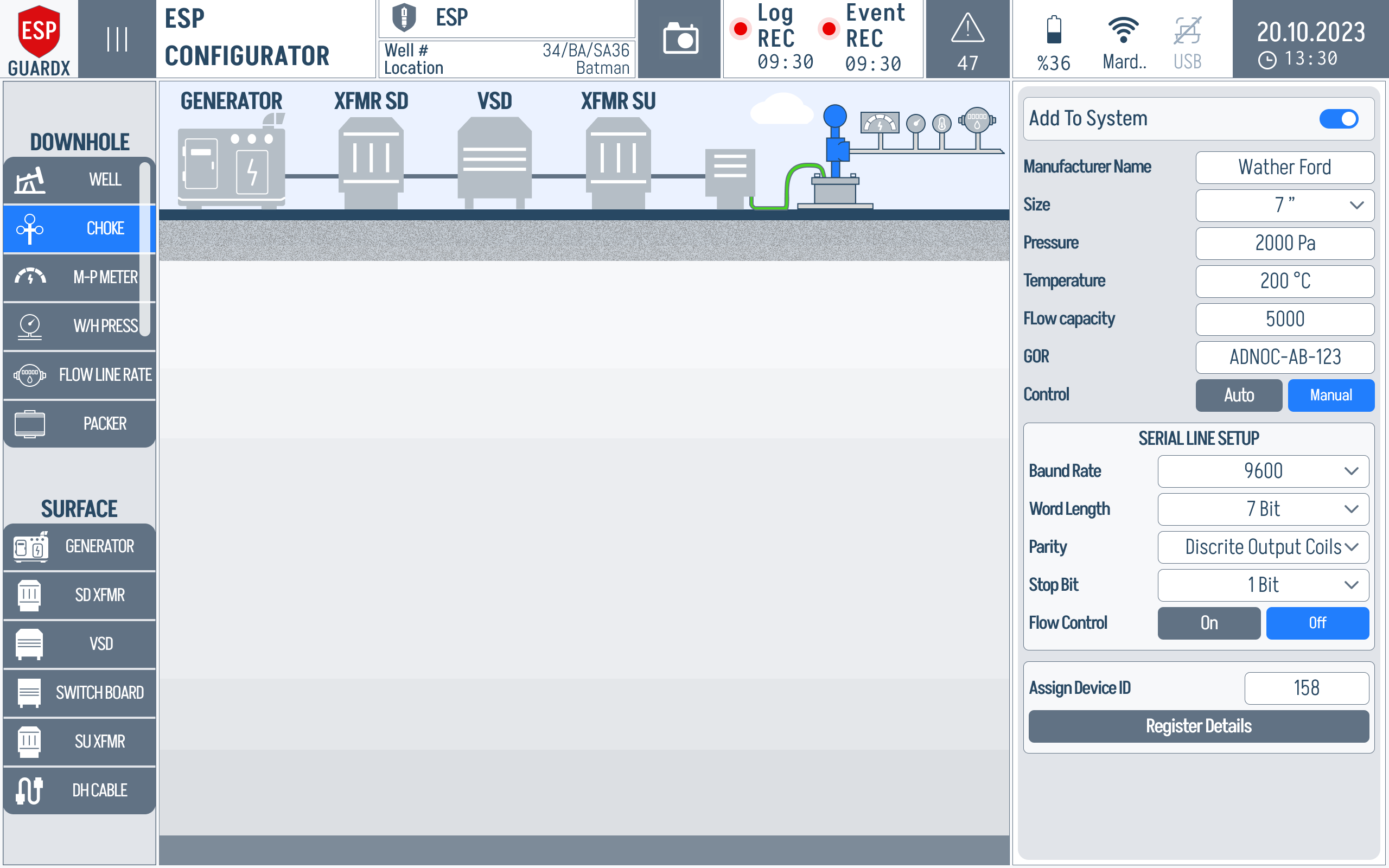Select the Generator graphic in diagram

tap(231, 161)
